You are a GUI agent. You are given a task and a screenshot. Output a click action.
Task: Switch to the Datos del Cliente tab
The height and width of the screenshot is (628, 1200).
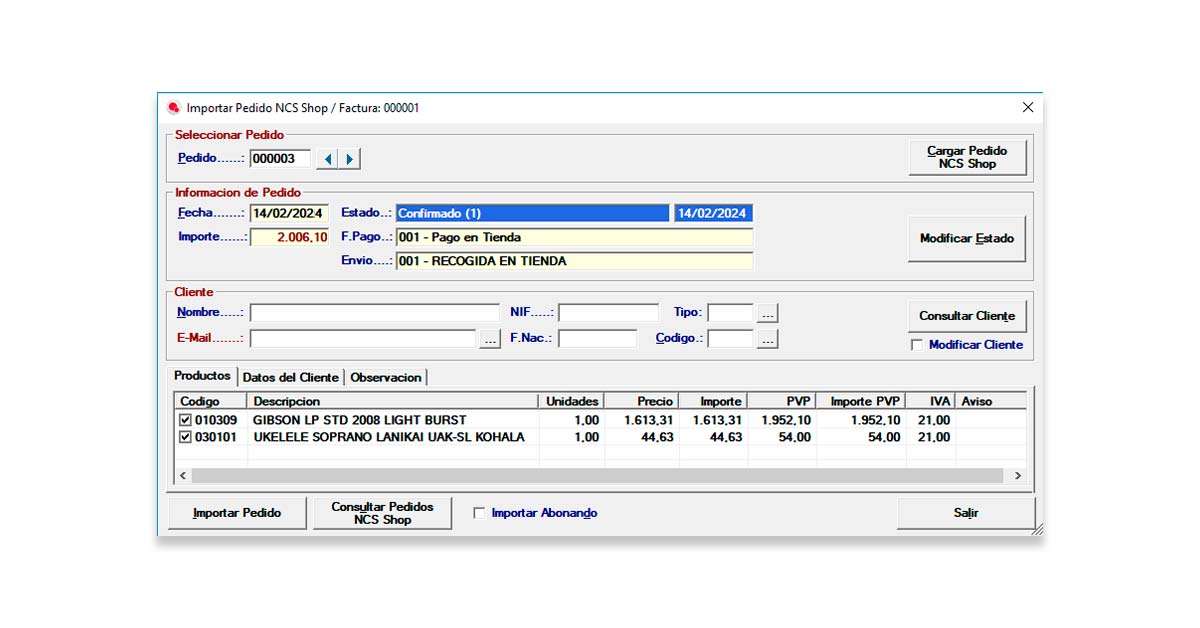[290, 377]
